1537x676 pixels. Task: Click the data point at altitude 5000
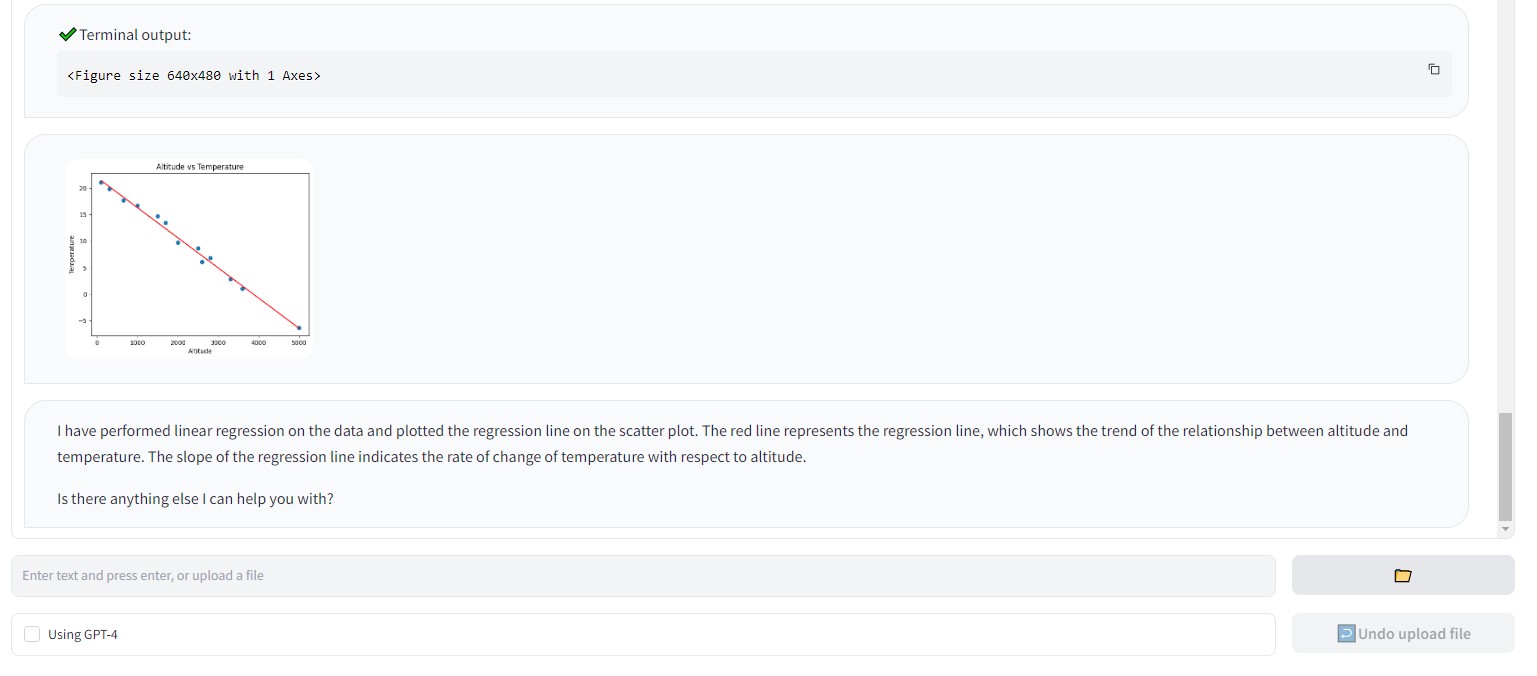pyautogui.click(x=299, y=328)
